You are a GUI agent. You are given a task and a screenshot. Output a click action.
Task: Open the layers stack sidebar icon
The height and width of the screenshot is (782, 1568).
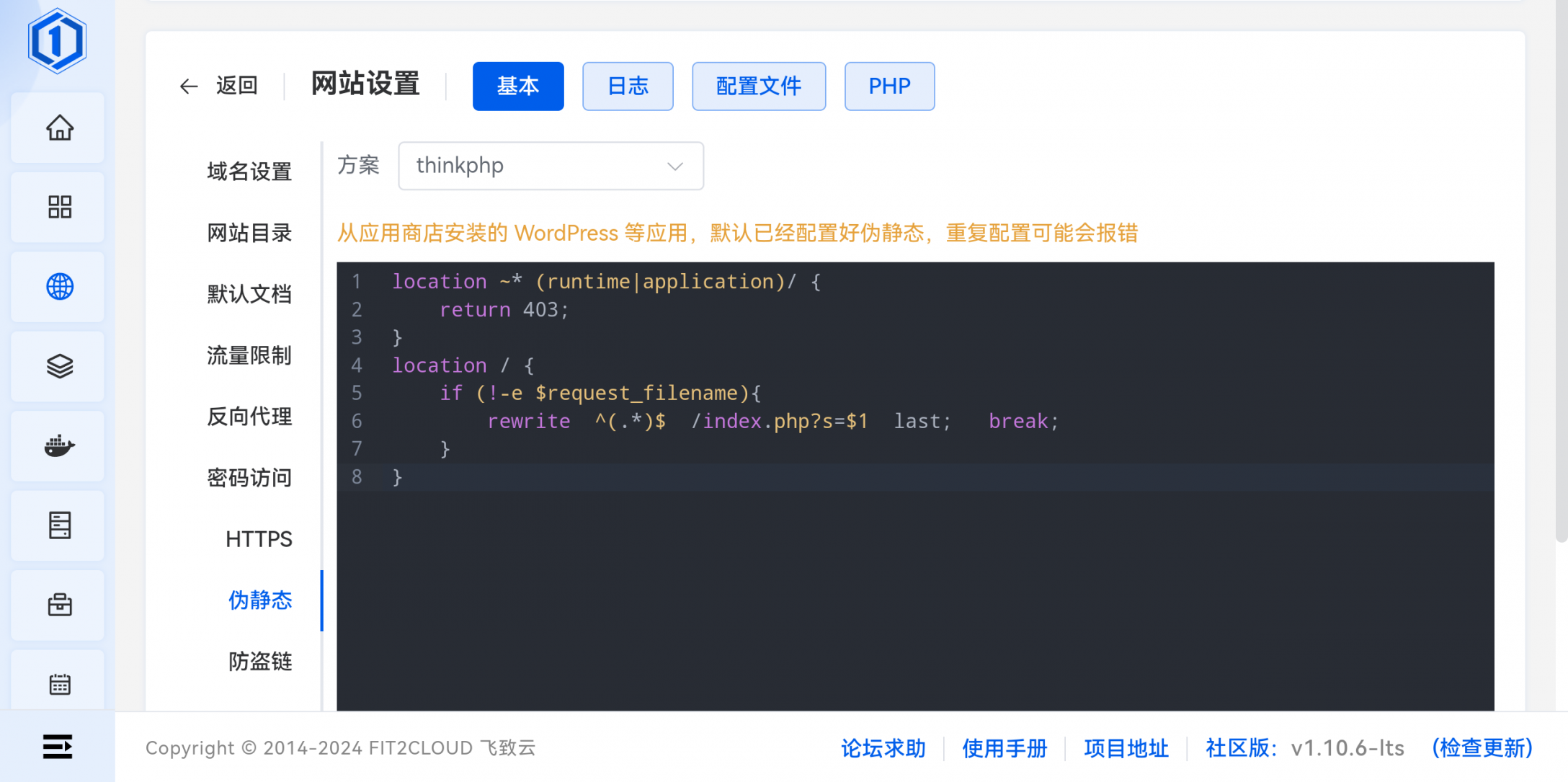point(60,366)
